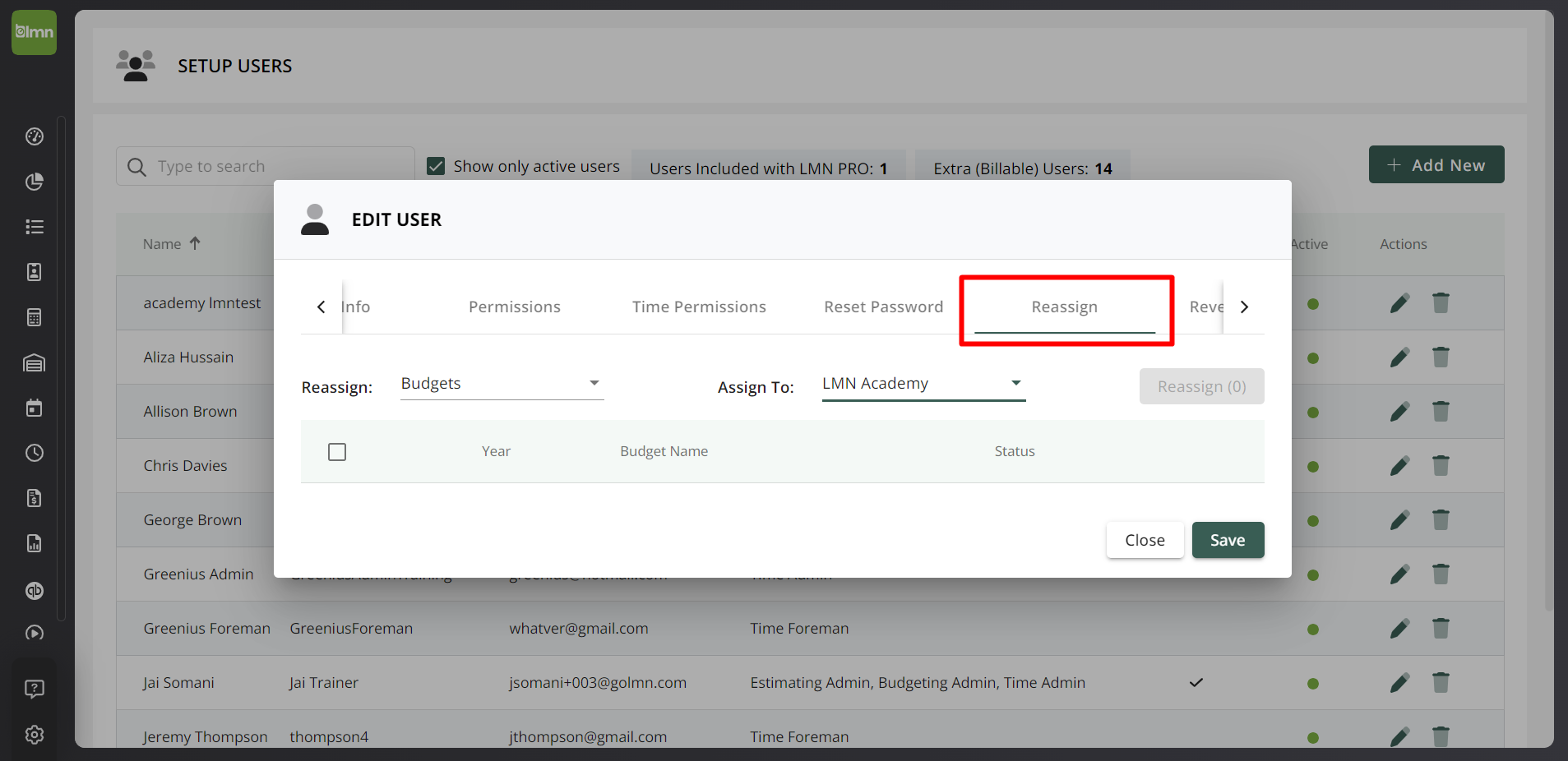Image resolution: width=1568 pixels, height=761 pixels.
Task: Toggle the active status dot for Jai Somani
Action: [1312, 683]
